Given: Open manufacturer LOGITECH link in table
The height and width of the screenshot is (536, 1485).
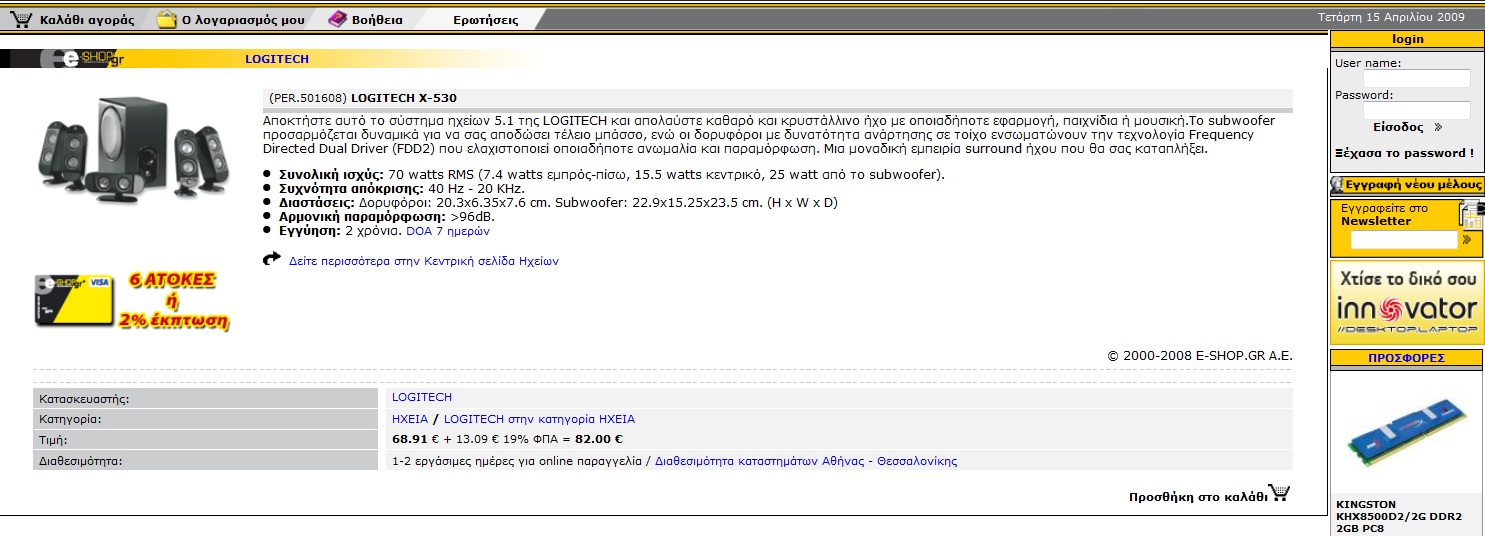Looking at the screenshot, I should [422, 398].
